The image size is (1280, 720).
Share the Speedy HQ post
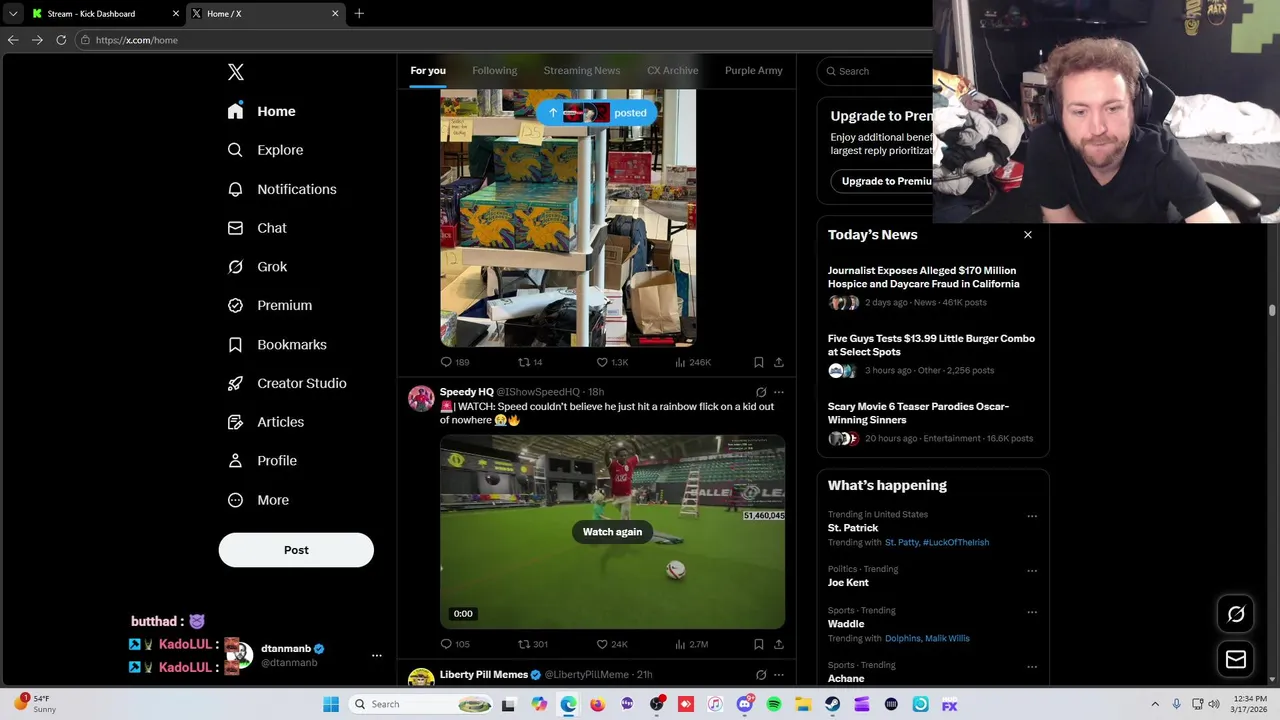pos(779,644)
